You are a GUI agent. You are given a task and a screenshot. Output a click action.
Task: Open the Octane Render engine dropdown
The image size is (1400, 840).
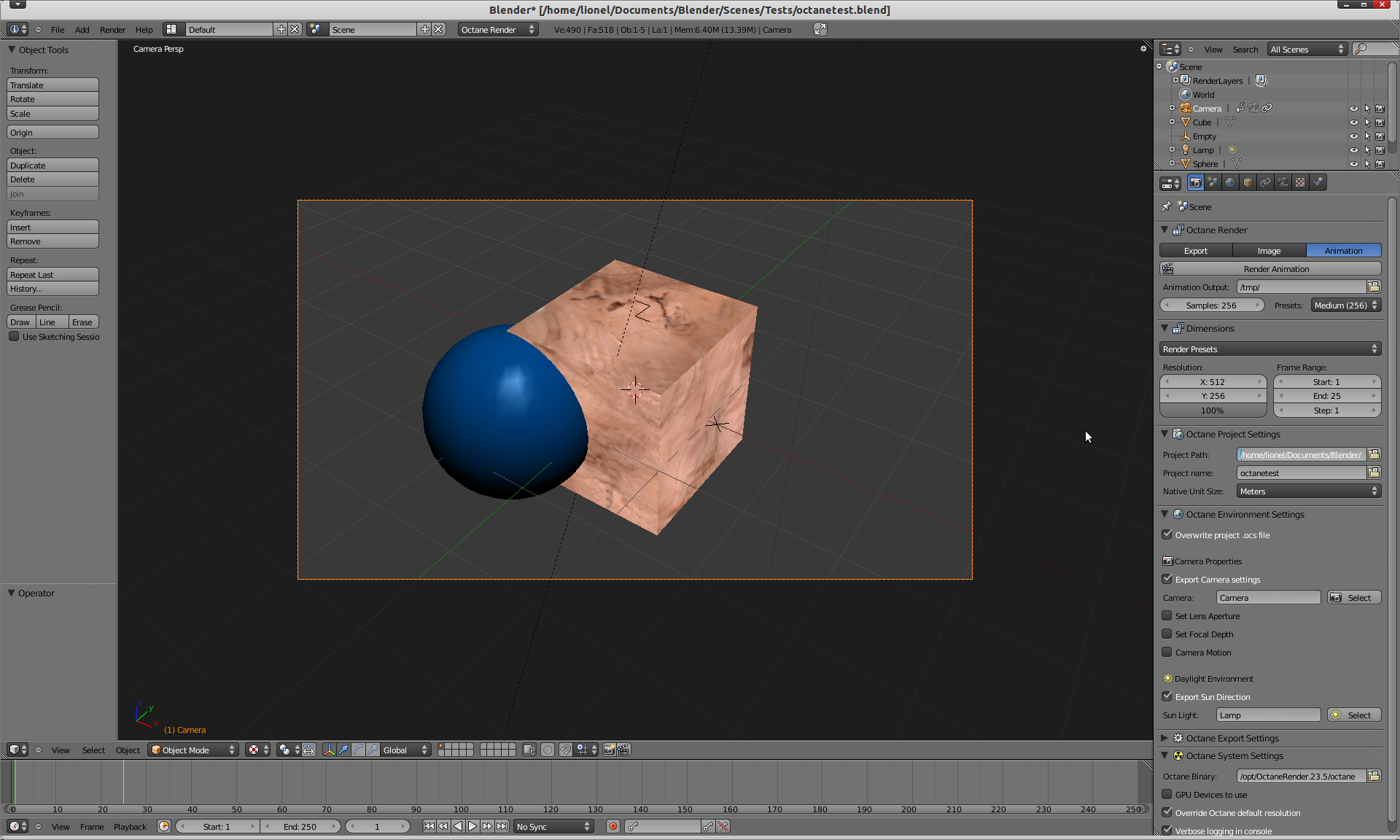498,29
